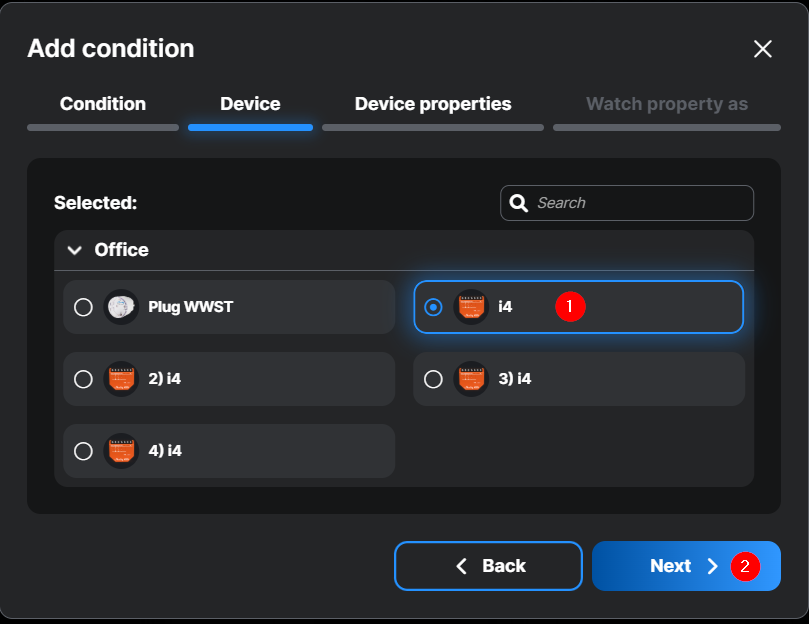809x624 pixels.
Task: Select the 4) i4 radio button
Action: point(84,451)
